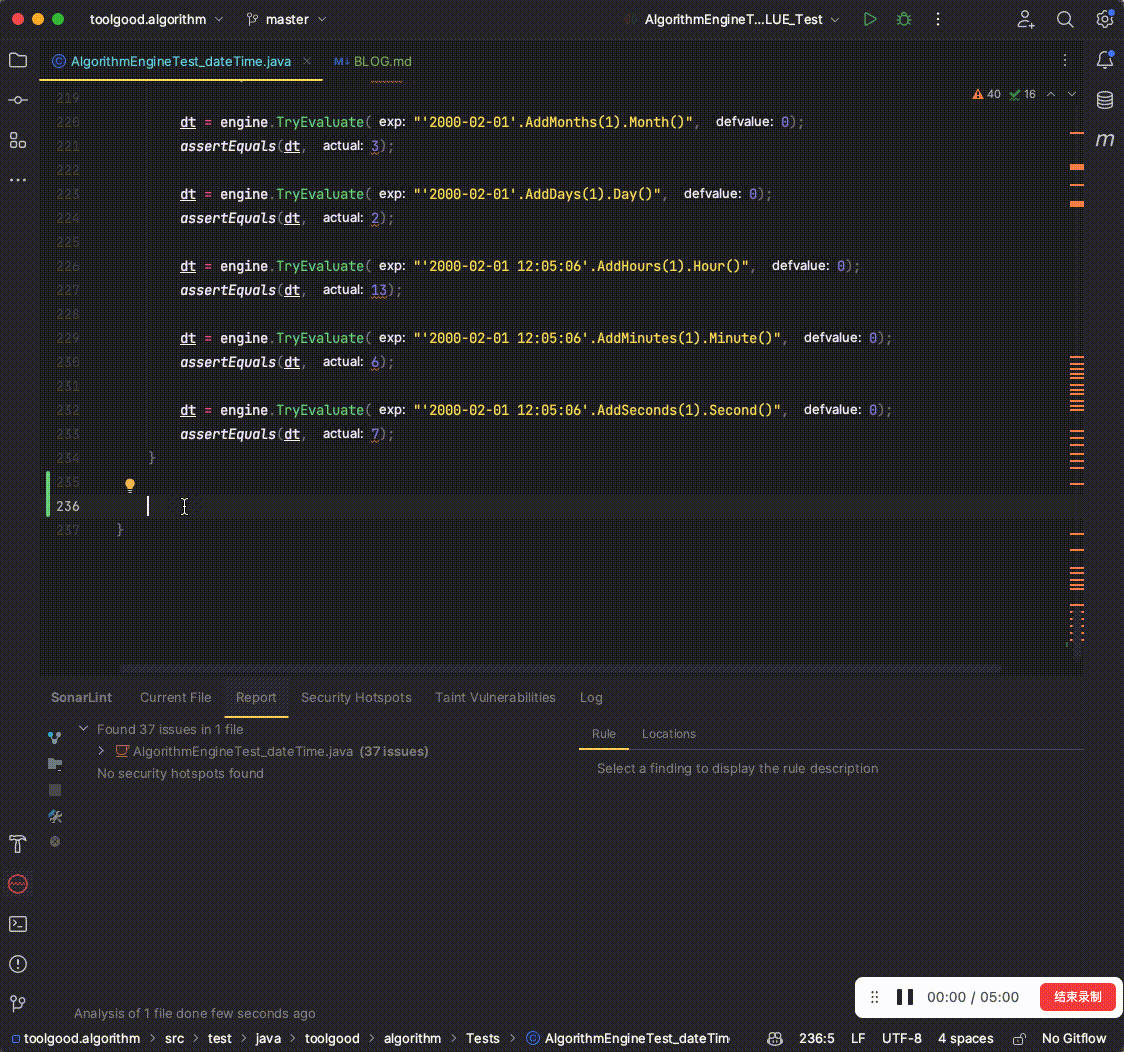
Task: Start debugging with the Debug bug icon
Action: (x=903, y=18)
